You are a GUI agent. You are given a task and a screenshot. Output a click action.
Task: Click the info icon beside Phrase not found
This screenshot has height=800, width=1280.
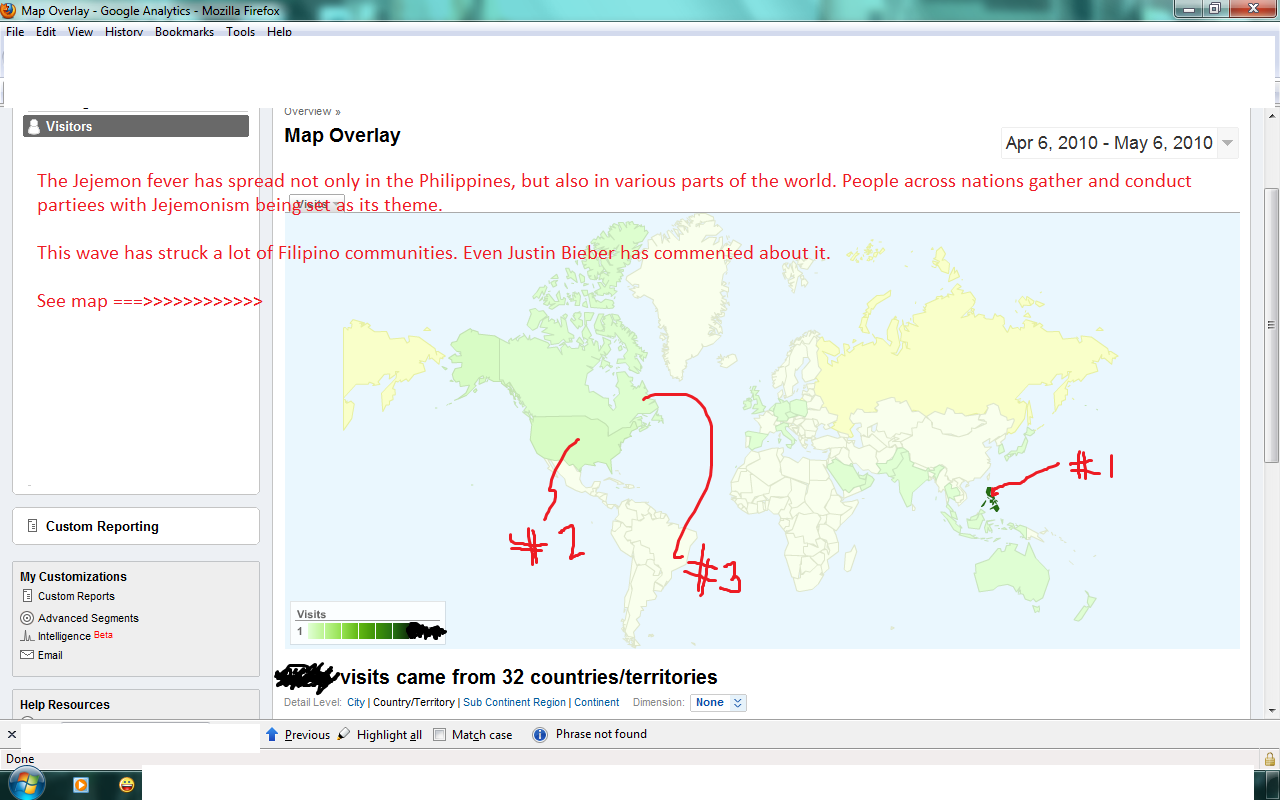[x=540, y=734]
